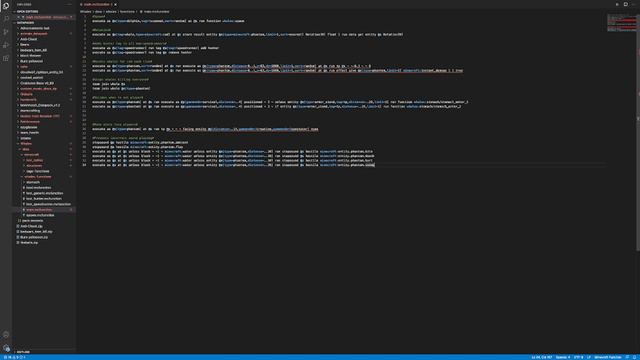Open test_generic.mcfunction in the file tree
640x360 pixels.
[44, 193]
